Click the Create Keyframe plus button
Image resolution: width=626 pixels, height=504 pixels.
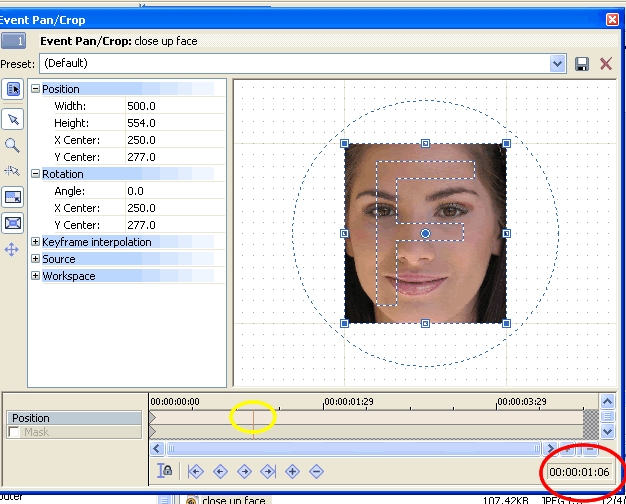[292, 470]
